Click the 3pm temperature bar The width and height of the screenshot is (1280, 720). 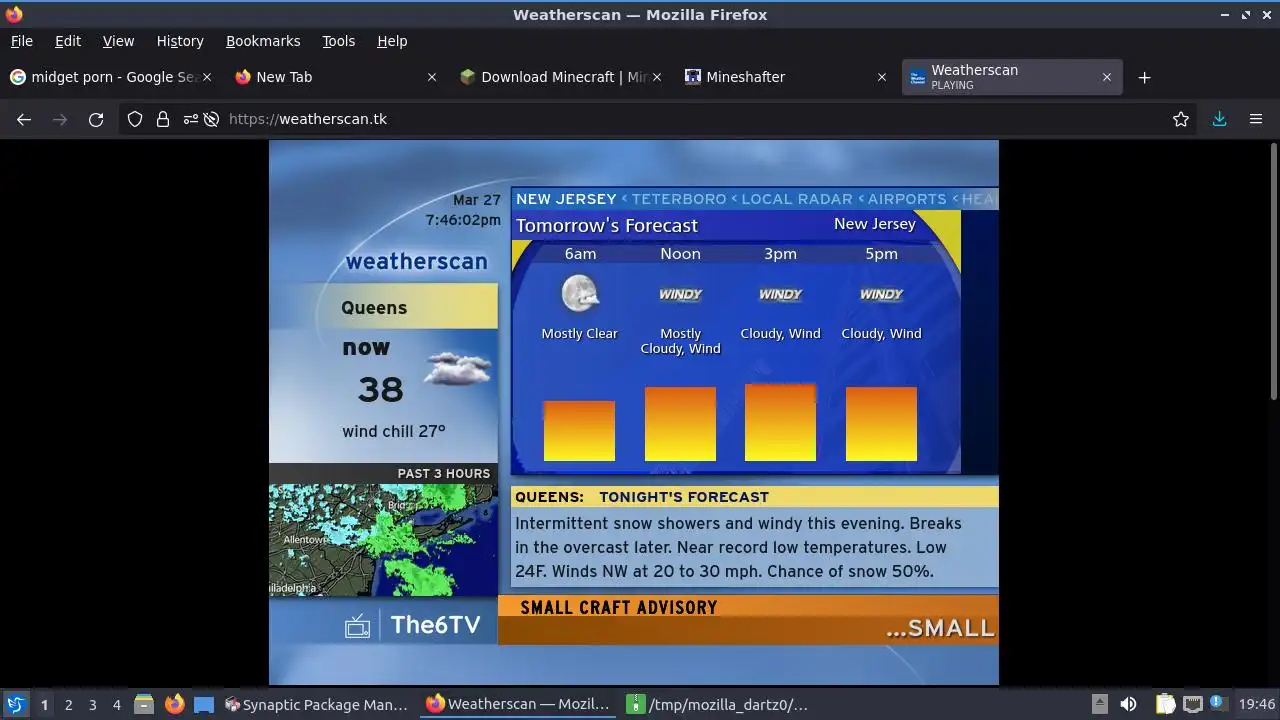pos(780,422)
